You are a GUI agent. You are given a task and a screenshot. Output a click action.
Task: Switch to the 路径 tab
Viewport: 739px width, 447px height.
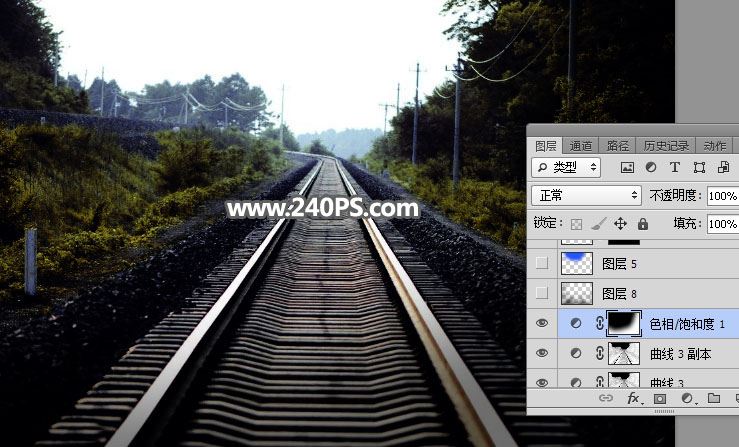click(x=617, y=146)
